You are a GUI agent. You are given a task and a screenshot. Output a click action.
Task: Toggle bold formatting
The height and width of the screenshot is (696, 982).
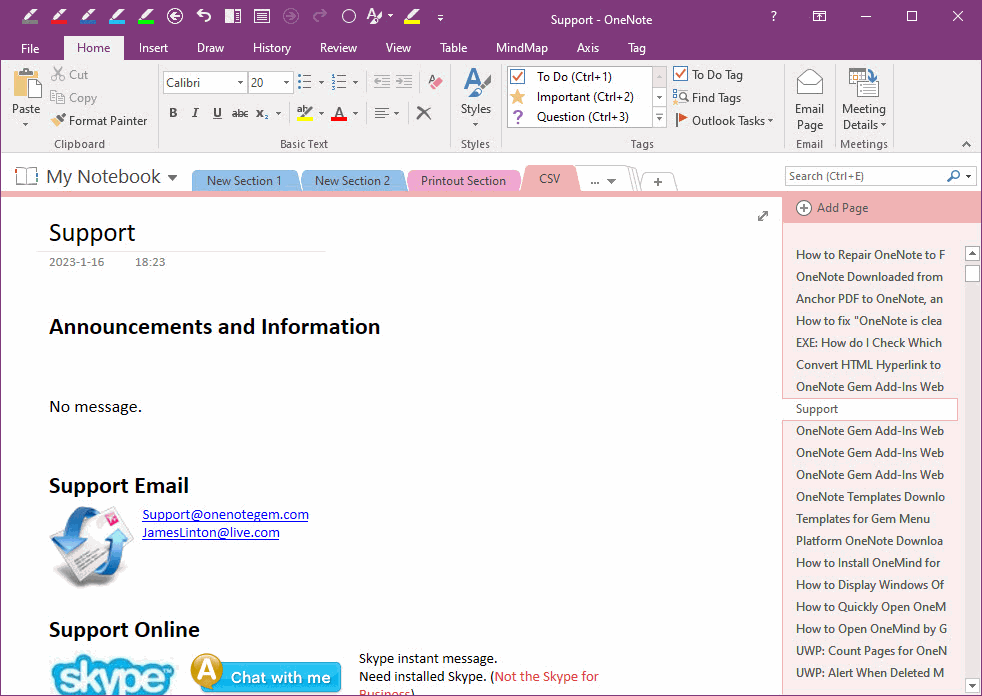[173, 113]
